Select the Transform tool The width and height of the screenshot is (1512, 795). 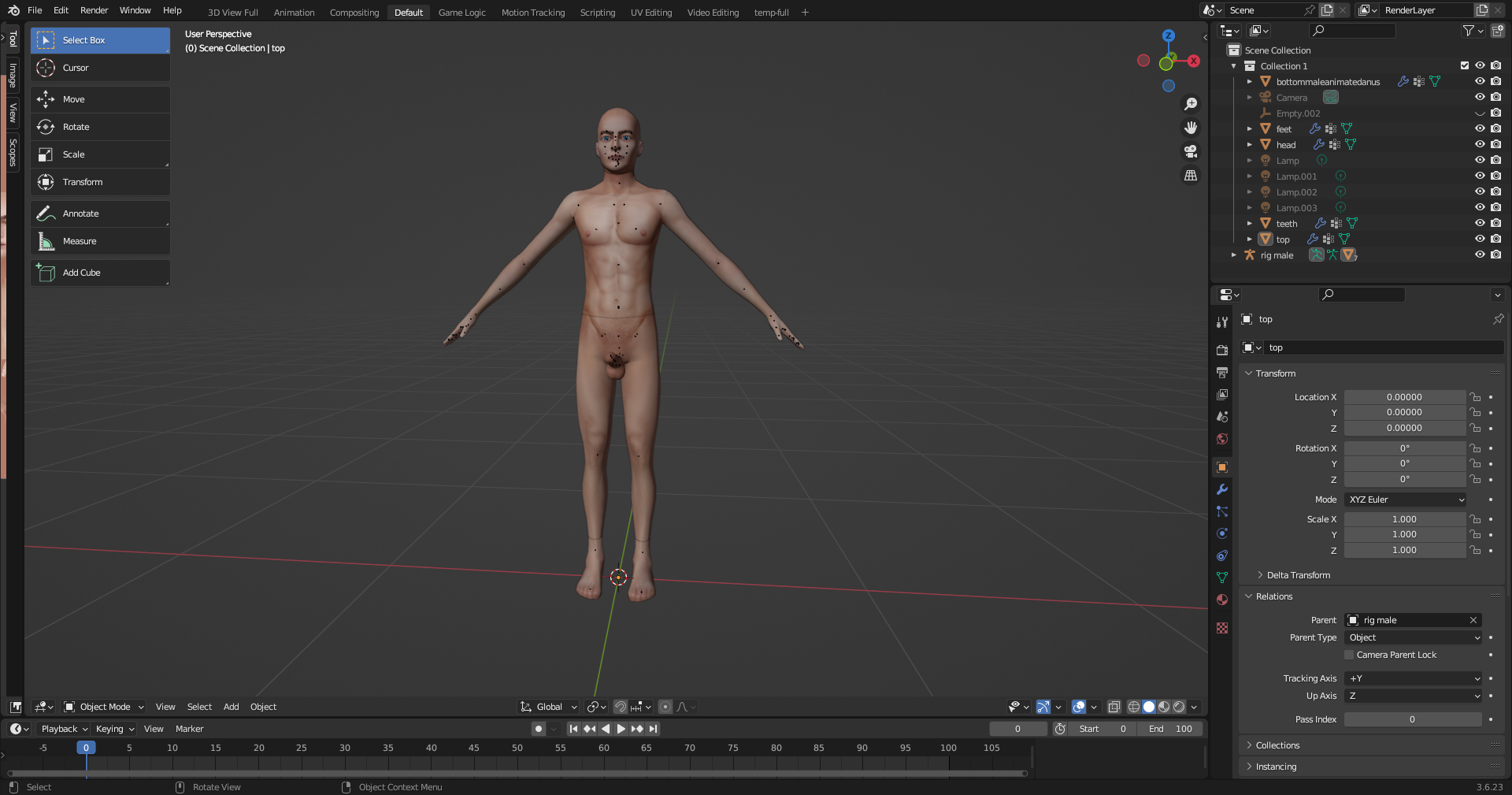coord(100,182)
